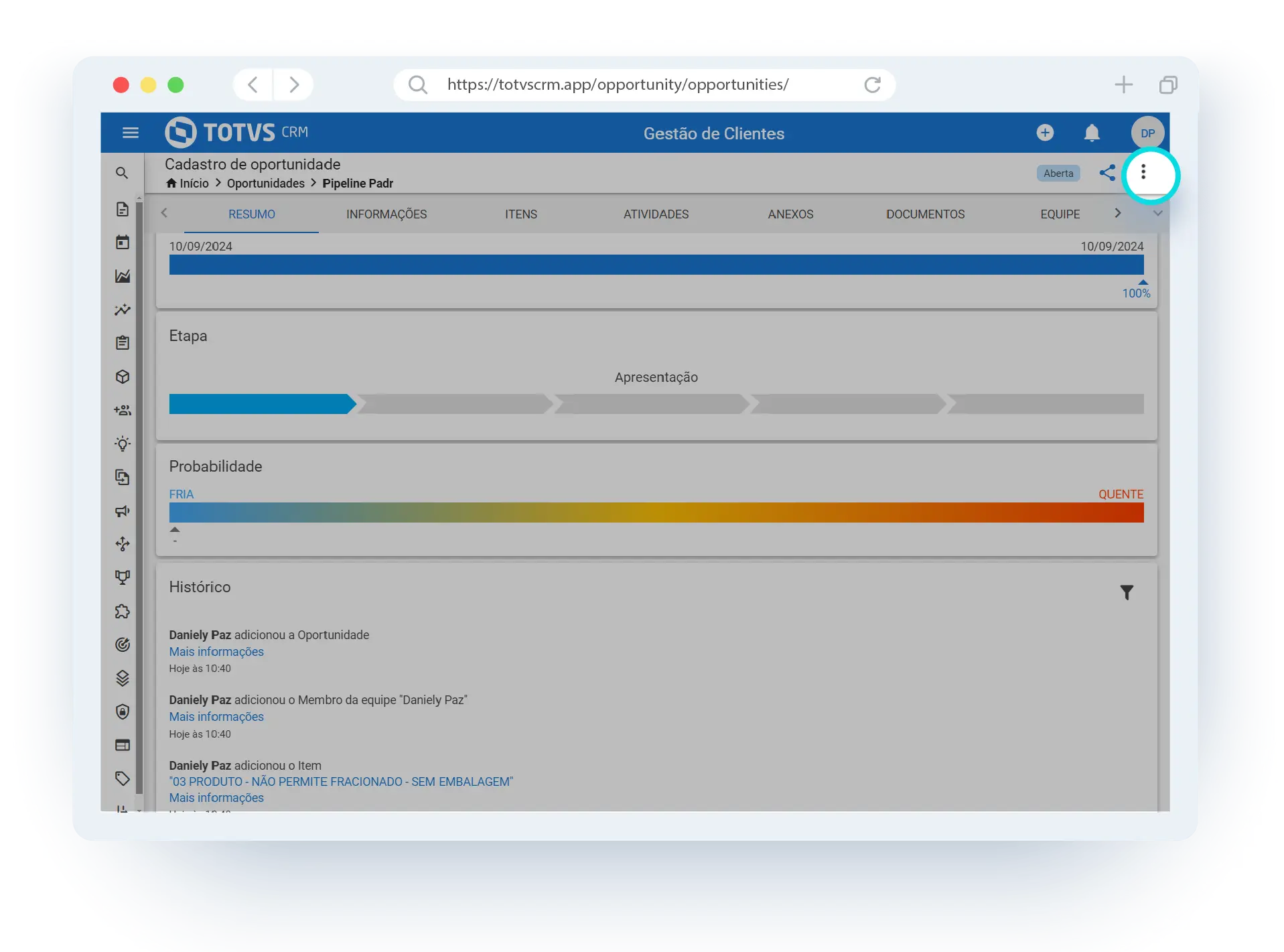Viewport: 1284px width, 952px height.
Task: Select the fourth pipeline stage segment
Action: pyautogui.click(x=848, y=404)
